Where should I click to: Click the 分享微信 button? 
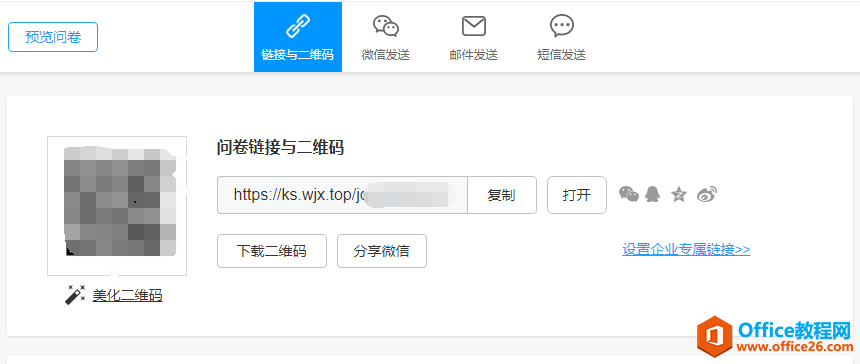[x=382, y=251]
